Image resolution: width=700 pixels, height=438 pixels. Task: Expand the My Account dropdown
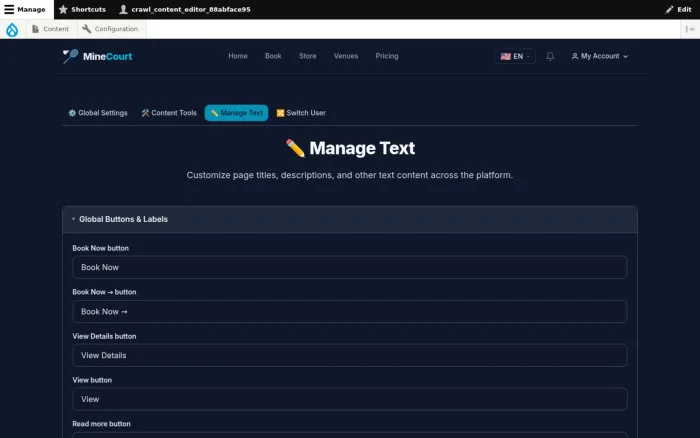coord(600,56)
